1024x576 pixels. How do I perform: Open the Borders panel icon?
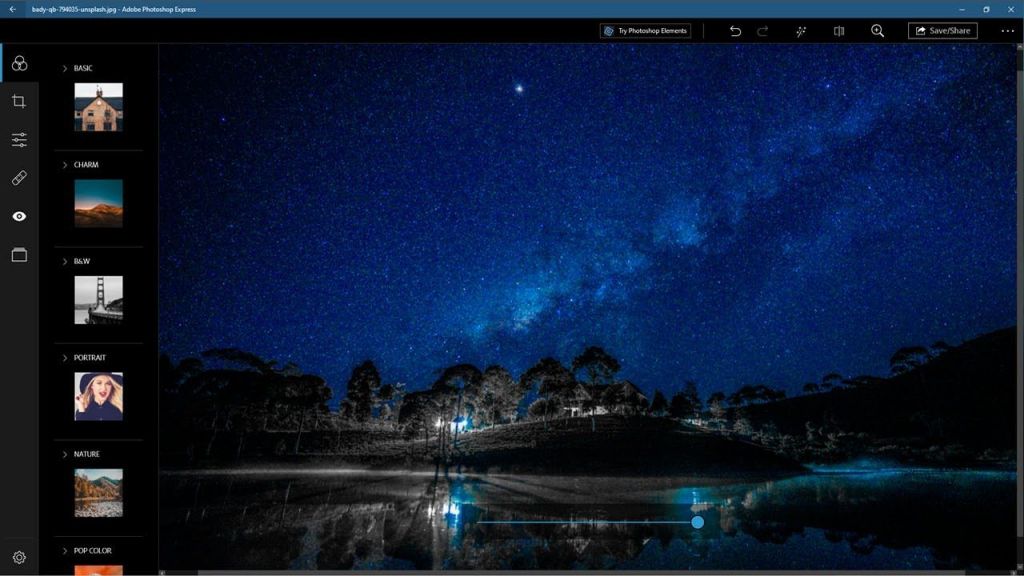[x=19, y=255]
